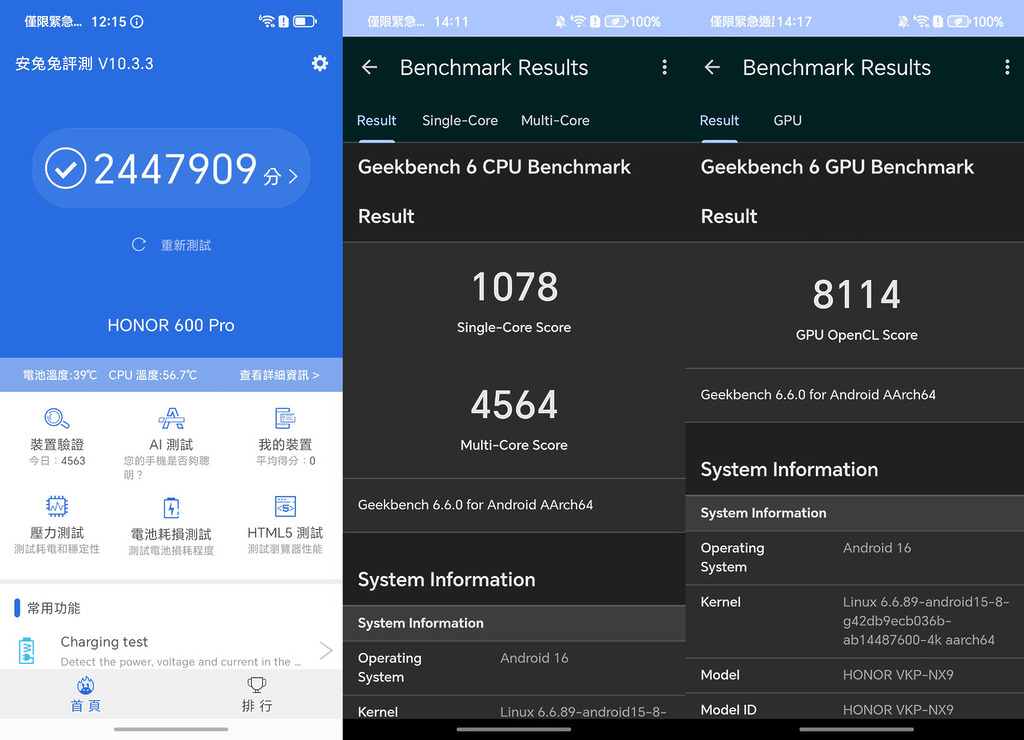Open 我的裝置 my device info
The image size is (1024, 740).
pyautogui.click(x=284, y=430)
